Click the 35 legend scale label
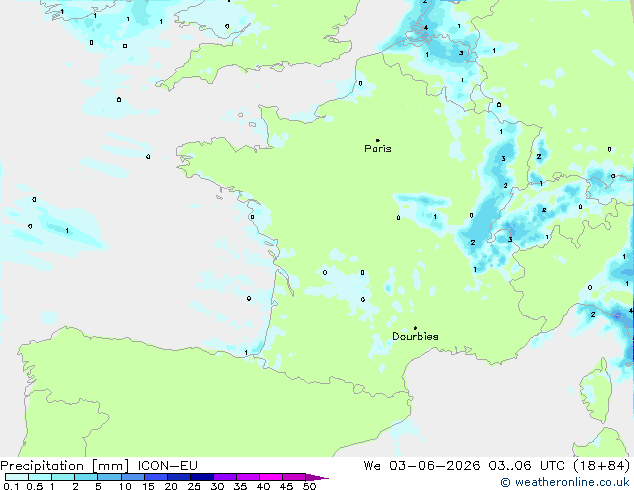The height and width of the screenshot is (490, 634). (x=241, y=486)
